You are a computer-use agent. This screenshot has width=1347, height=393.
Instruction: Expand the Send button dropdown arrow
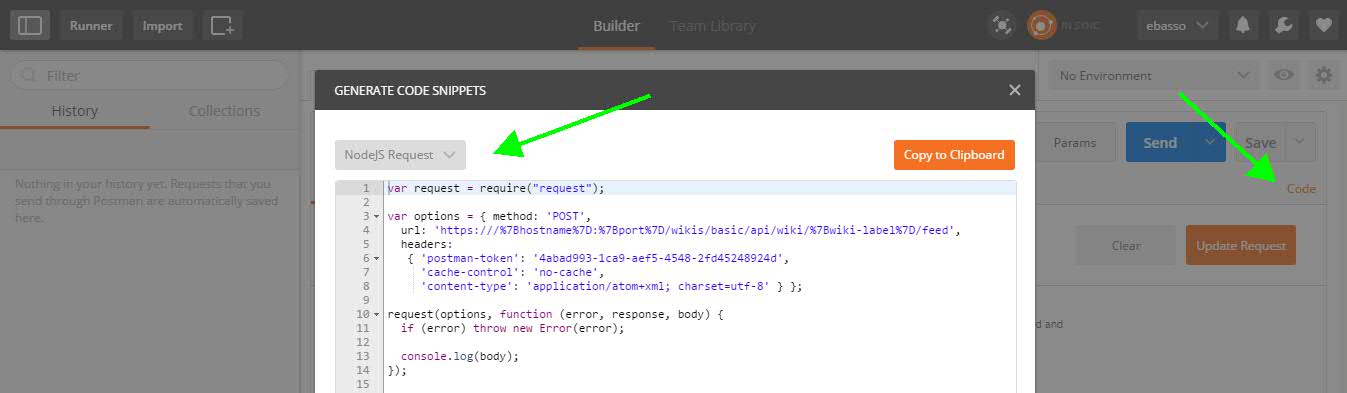[x=1210, y=142]
